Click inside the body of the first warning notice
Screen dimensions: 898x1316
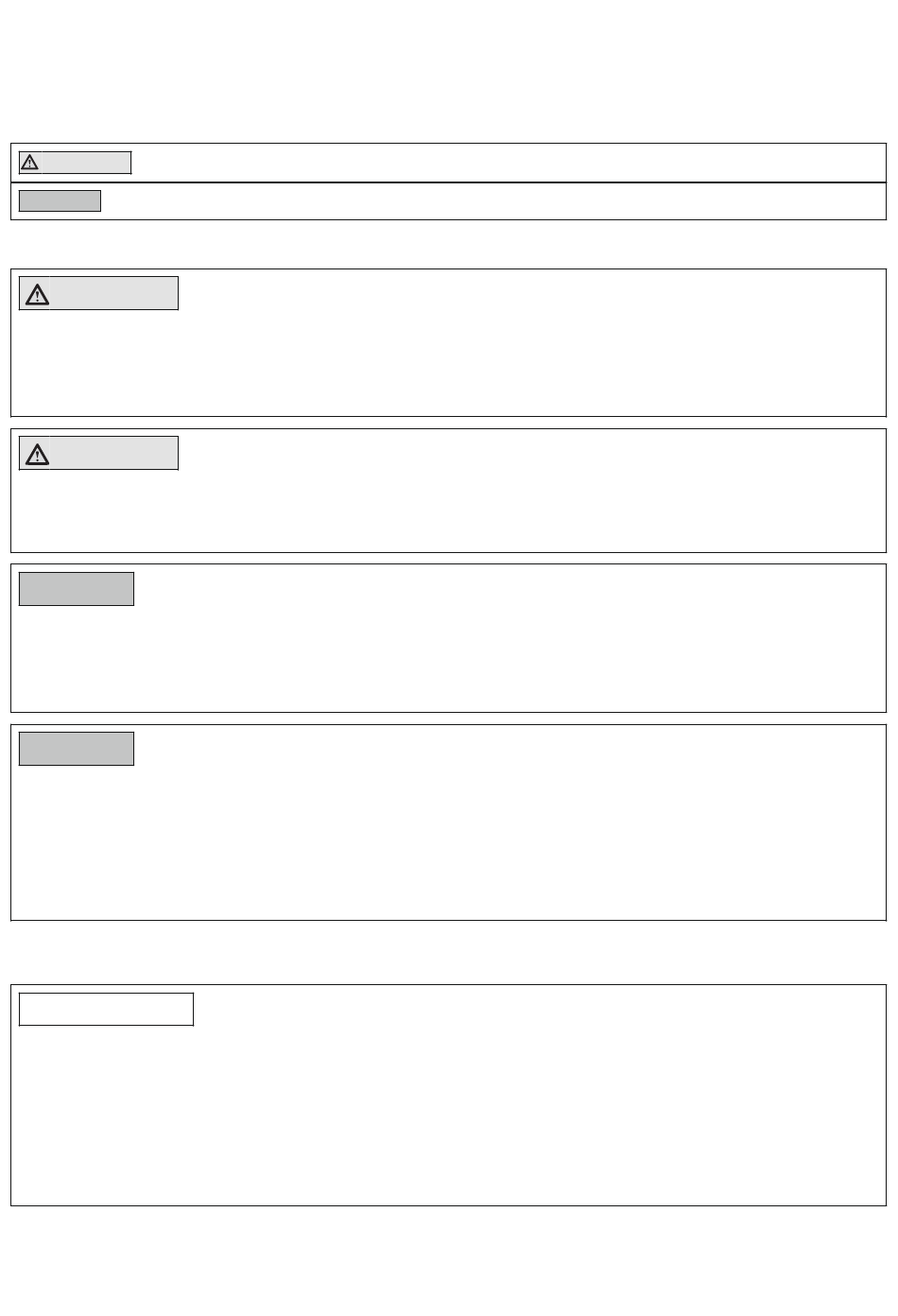(448, 364)
